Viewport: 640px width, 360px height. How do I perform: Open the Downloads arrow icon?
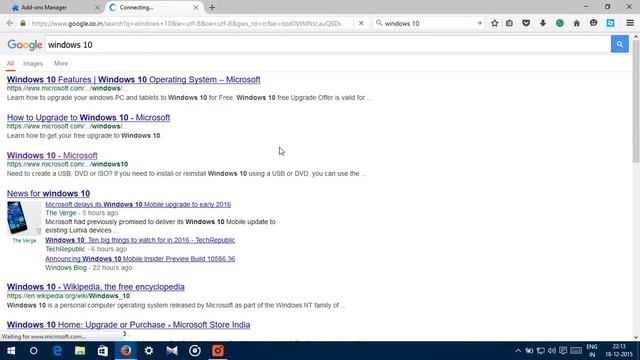click(x=542, y=23)
